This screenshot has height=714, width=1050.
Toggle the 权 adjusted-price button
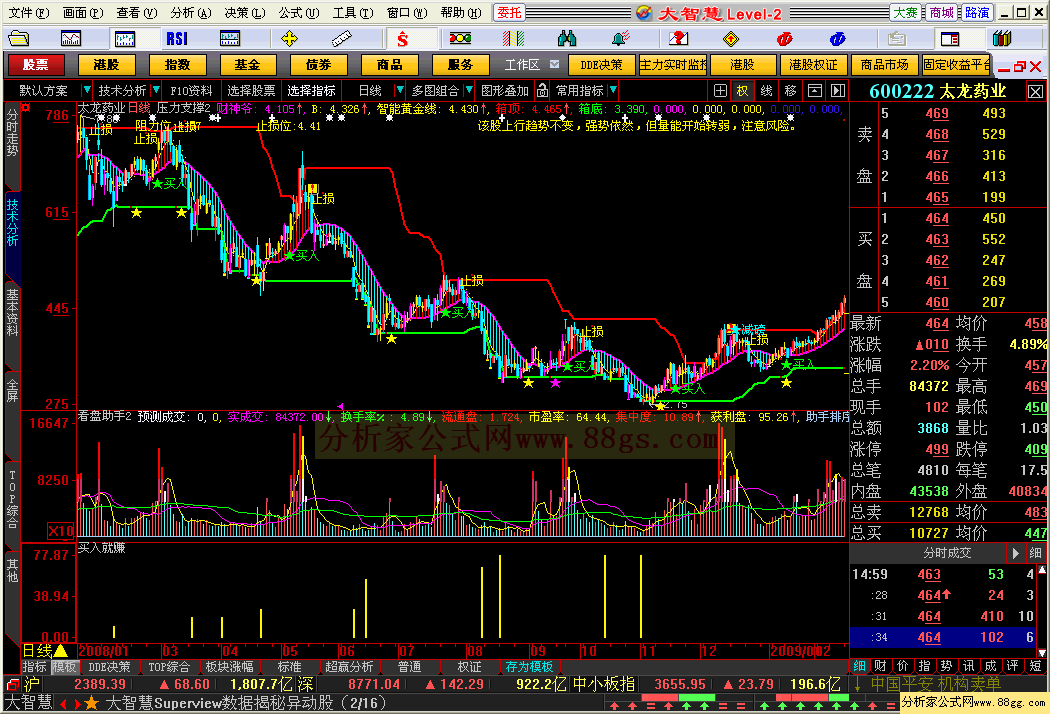(743, 90)
